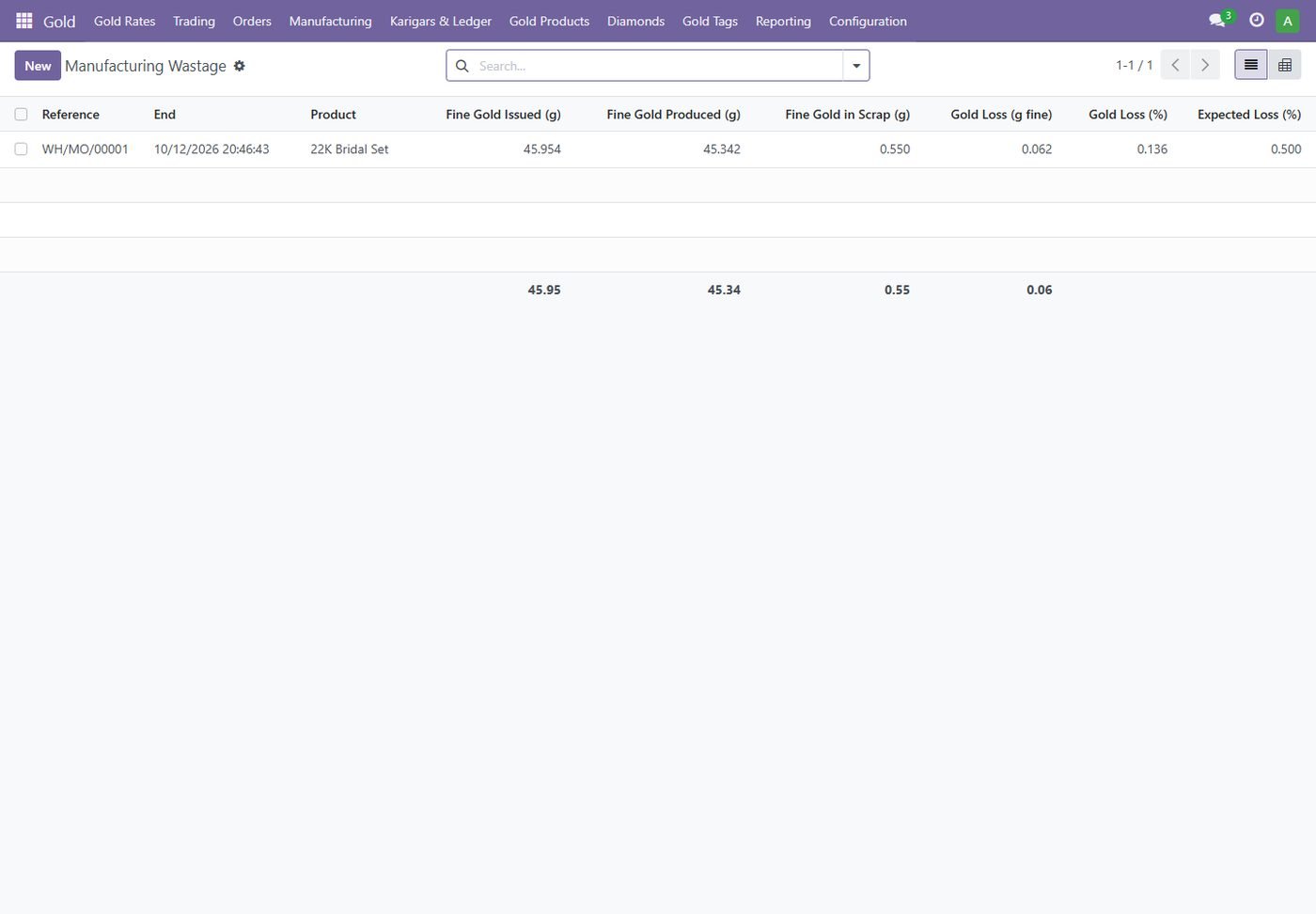This screenshot has width=1316, height=914.
Task: Toggle the search filter options dropdown
Action: [x=856, y=66]
